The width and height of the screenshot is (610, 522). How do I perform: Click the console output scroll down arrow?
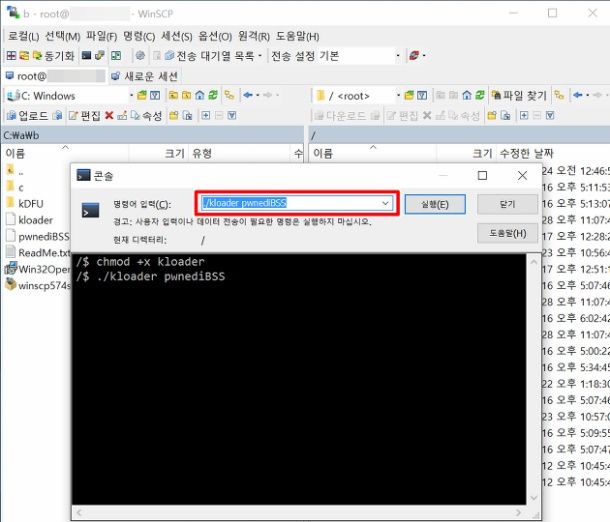(534, 497)
